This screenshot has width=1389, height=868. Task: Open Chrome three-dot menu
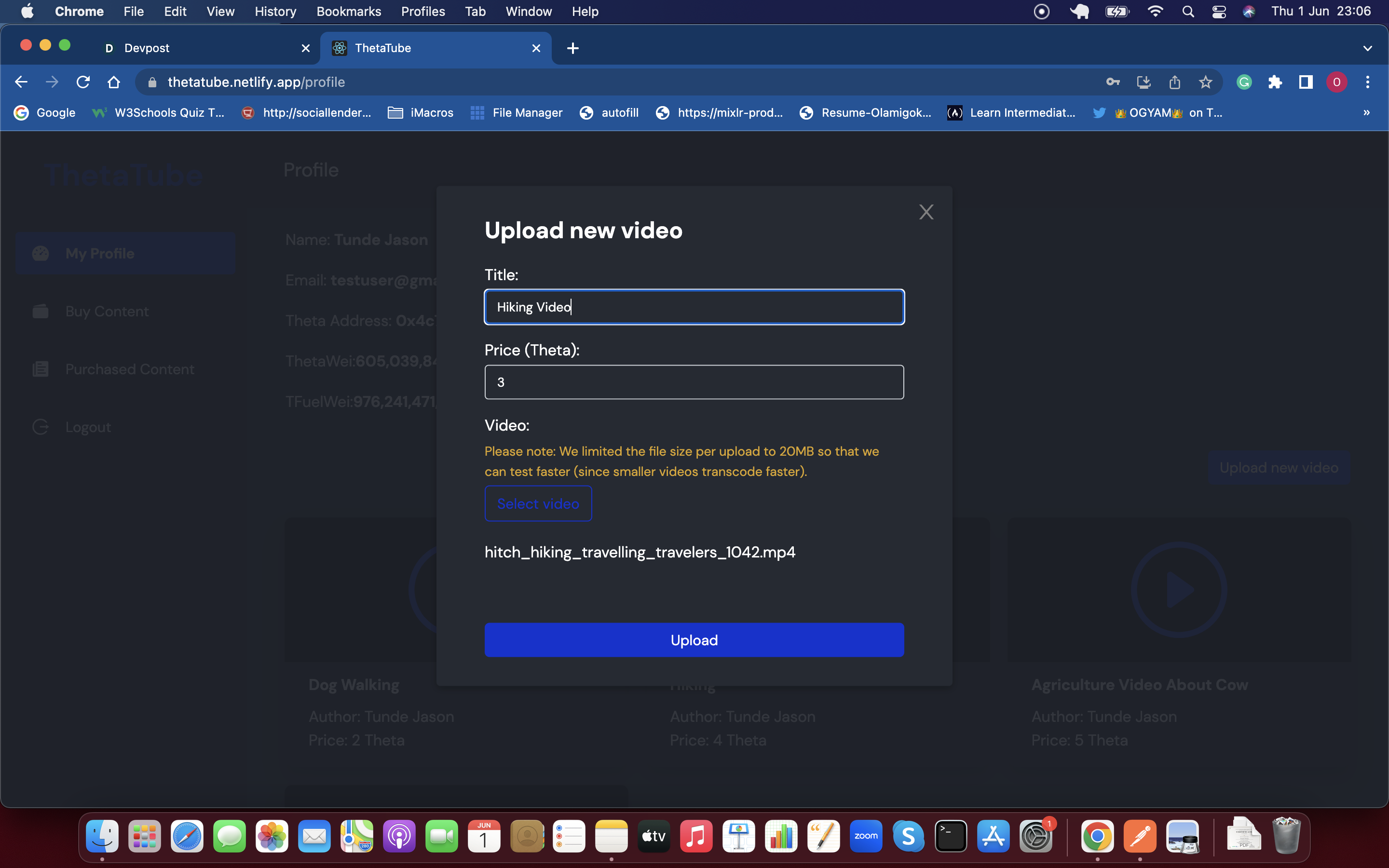pyautogui.click(x=1368, y=82)
